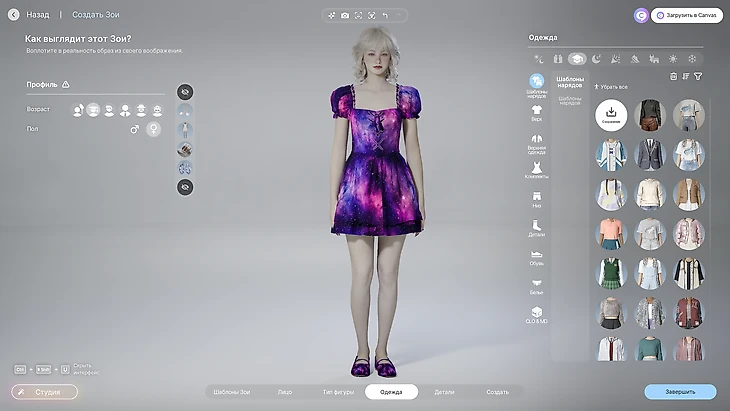Expand the 'Шаблоны нарядов' outfit templates category
The image size is (730, 411).
pos(537,83)
